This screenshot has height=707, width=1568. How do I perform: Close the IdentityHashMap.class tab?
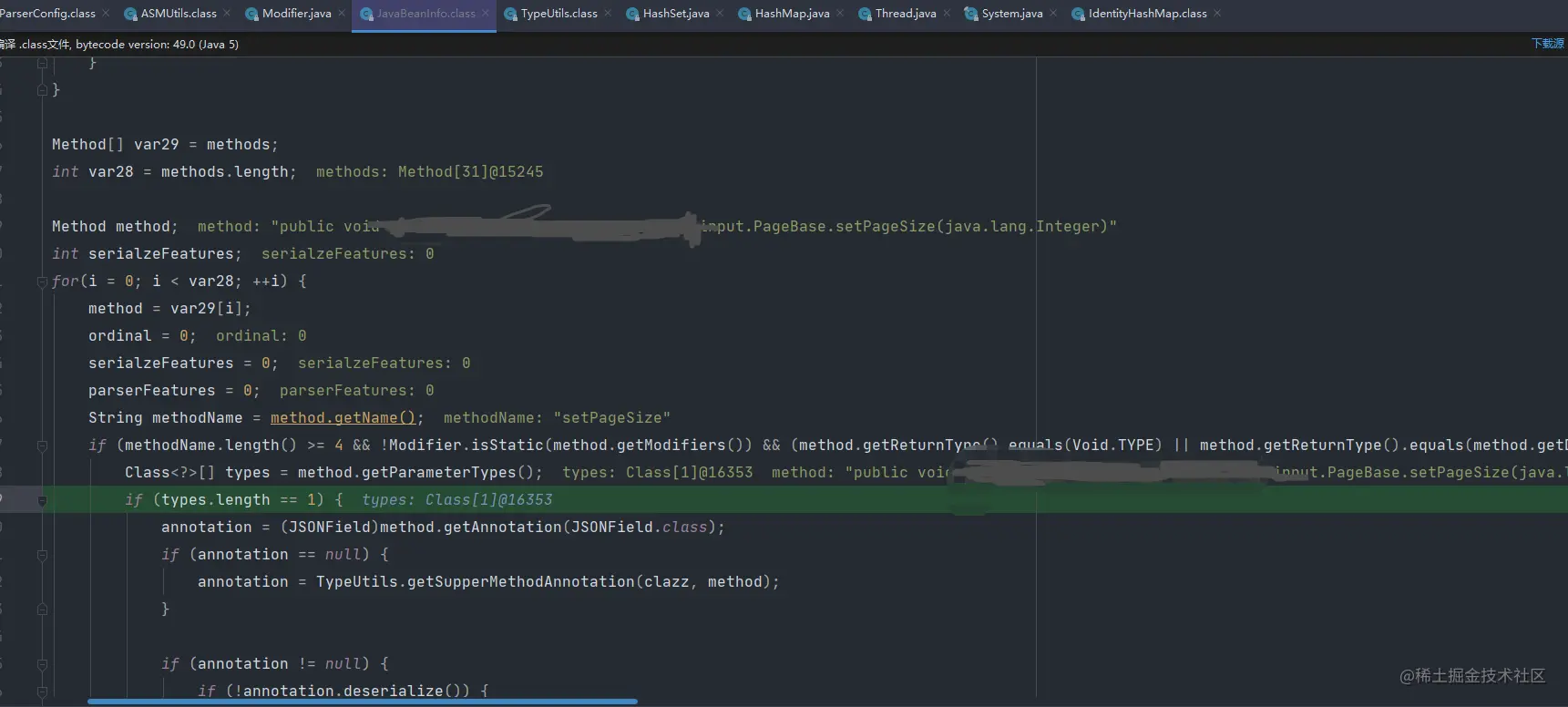1217,13
